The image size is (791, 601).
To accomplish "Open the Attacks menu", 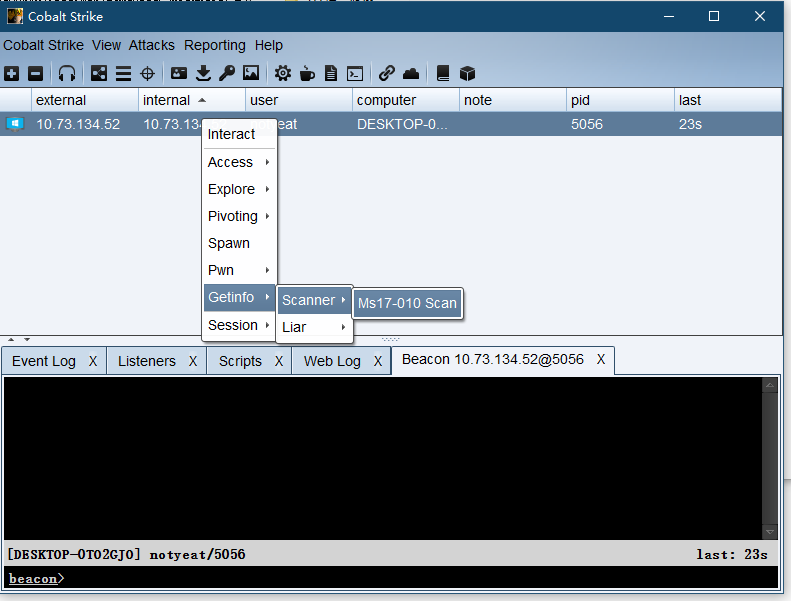I will pyautogui.click(x=151, y=45).
